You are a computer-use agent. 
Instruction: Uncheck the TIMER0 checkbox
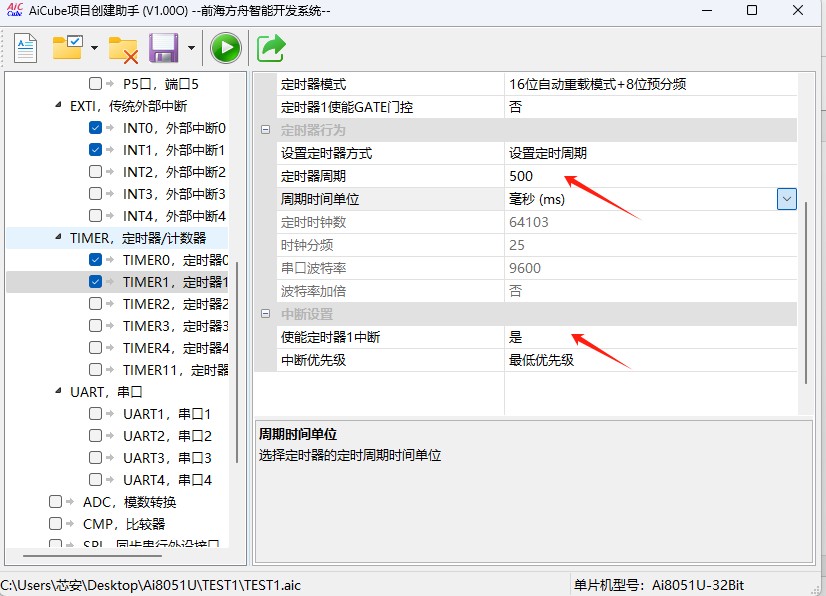point(95,259)
